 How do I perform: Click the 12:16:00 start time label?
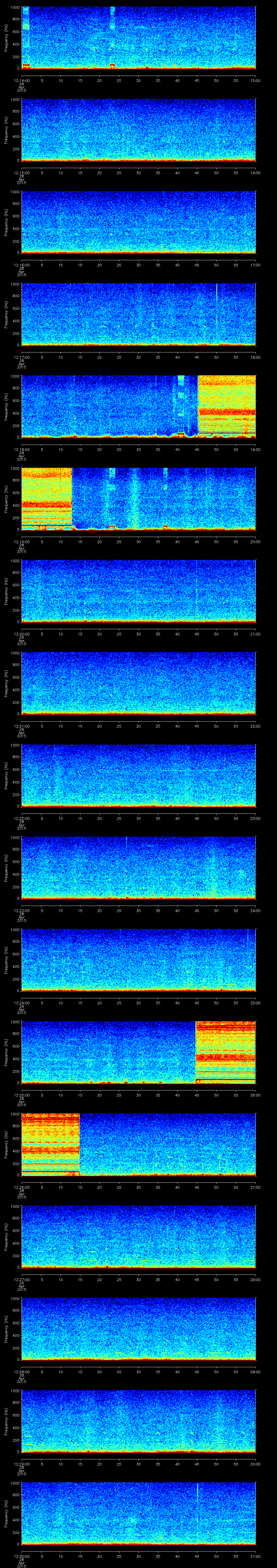21,265
